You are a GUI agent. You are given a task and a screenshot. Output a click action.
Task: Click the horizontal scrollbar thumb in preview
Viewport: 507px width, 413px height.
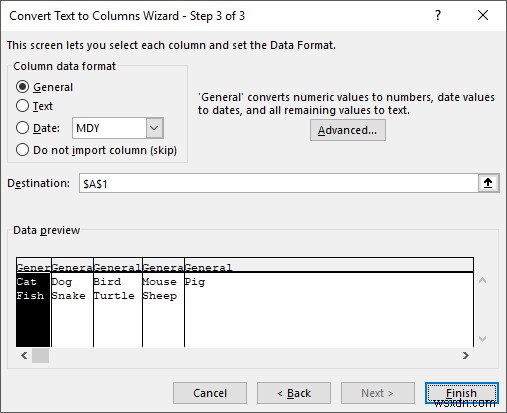pos(40,355)
